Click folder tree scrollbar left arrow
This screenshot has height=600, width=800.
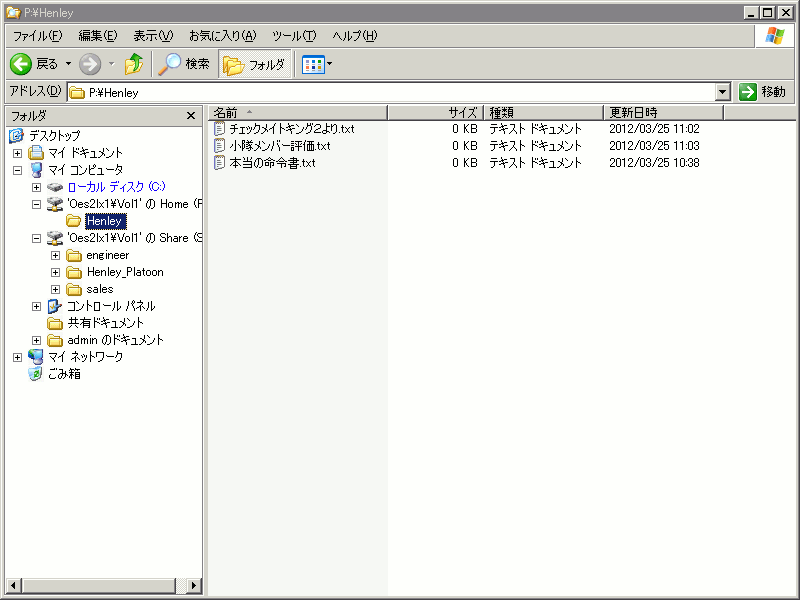pos(14,586)
